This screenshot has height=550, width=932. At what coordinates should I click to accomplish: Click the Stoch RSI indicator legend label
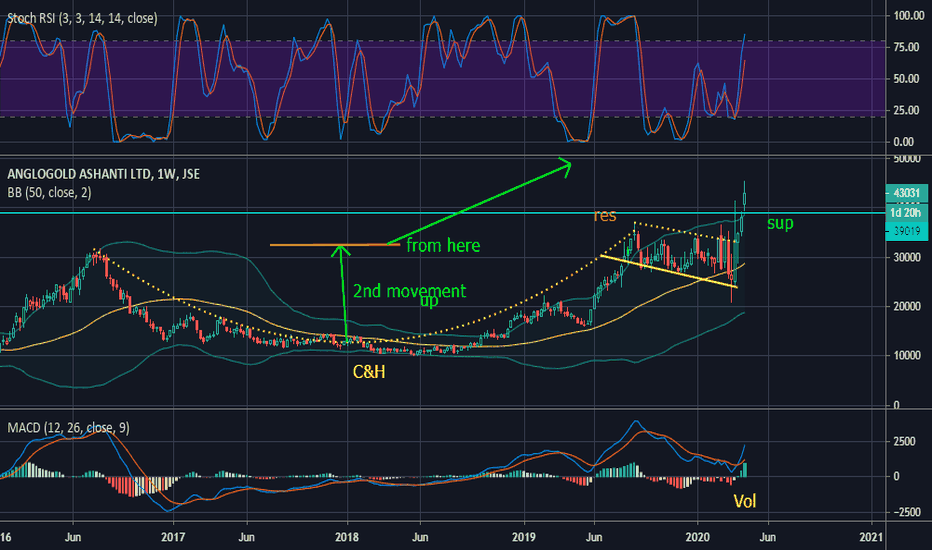click(82, 18)
